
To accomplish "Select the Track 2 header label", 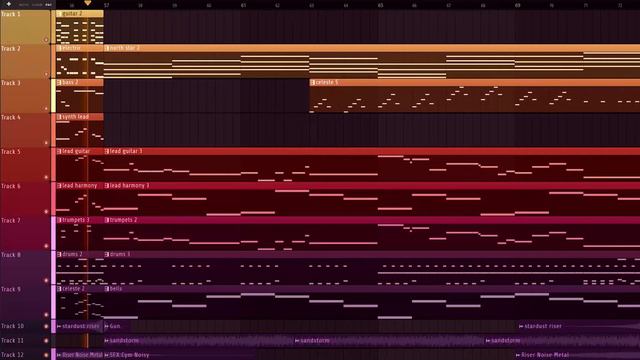I will pyautogui.click(x=11, y=49).
